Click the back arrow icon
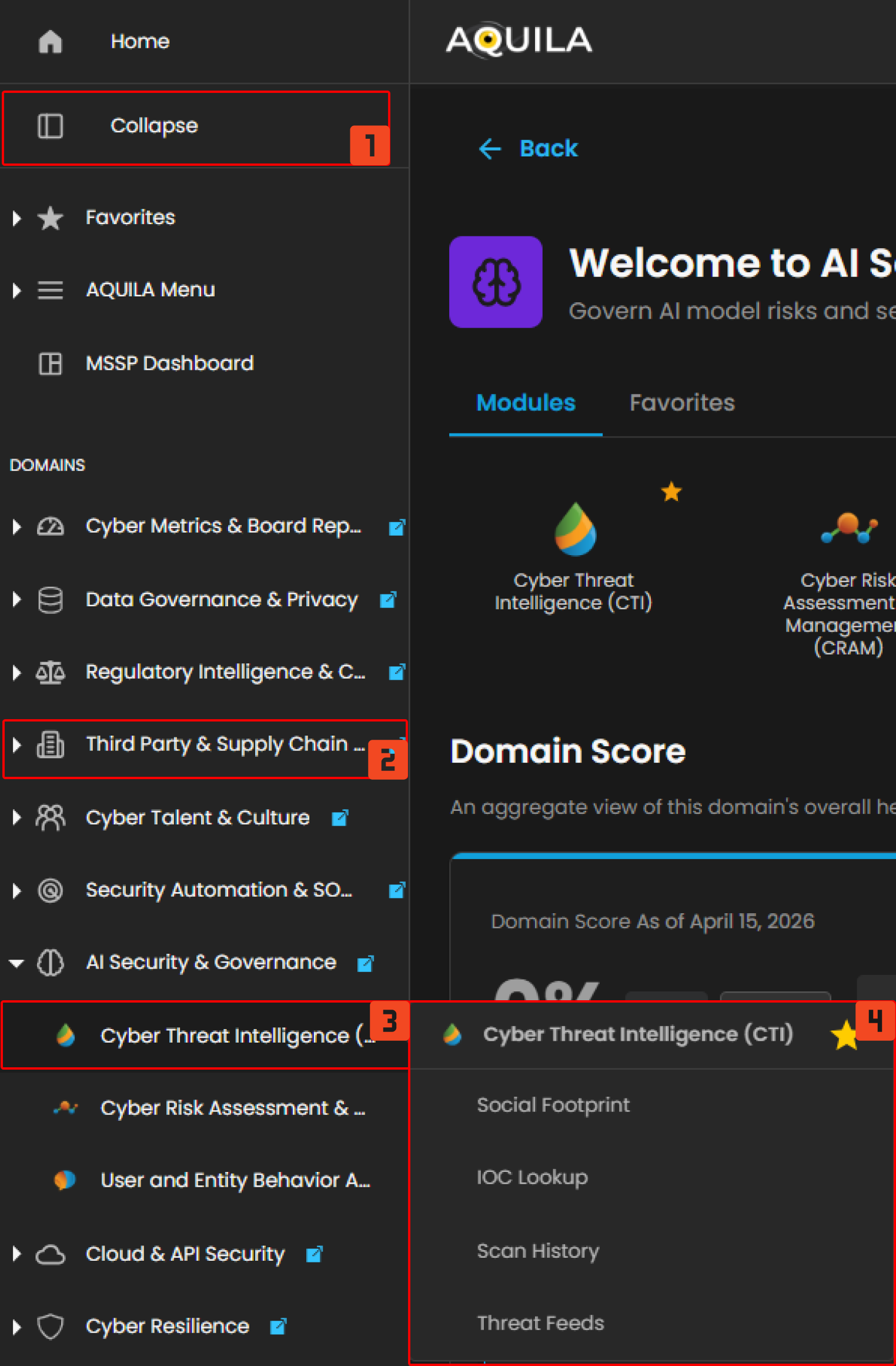896x1366 pixels. coord(490,149)
